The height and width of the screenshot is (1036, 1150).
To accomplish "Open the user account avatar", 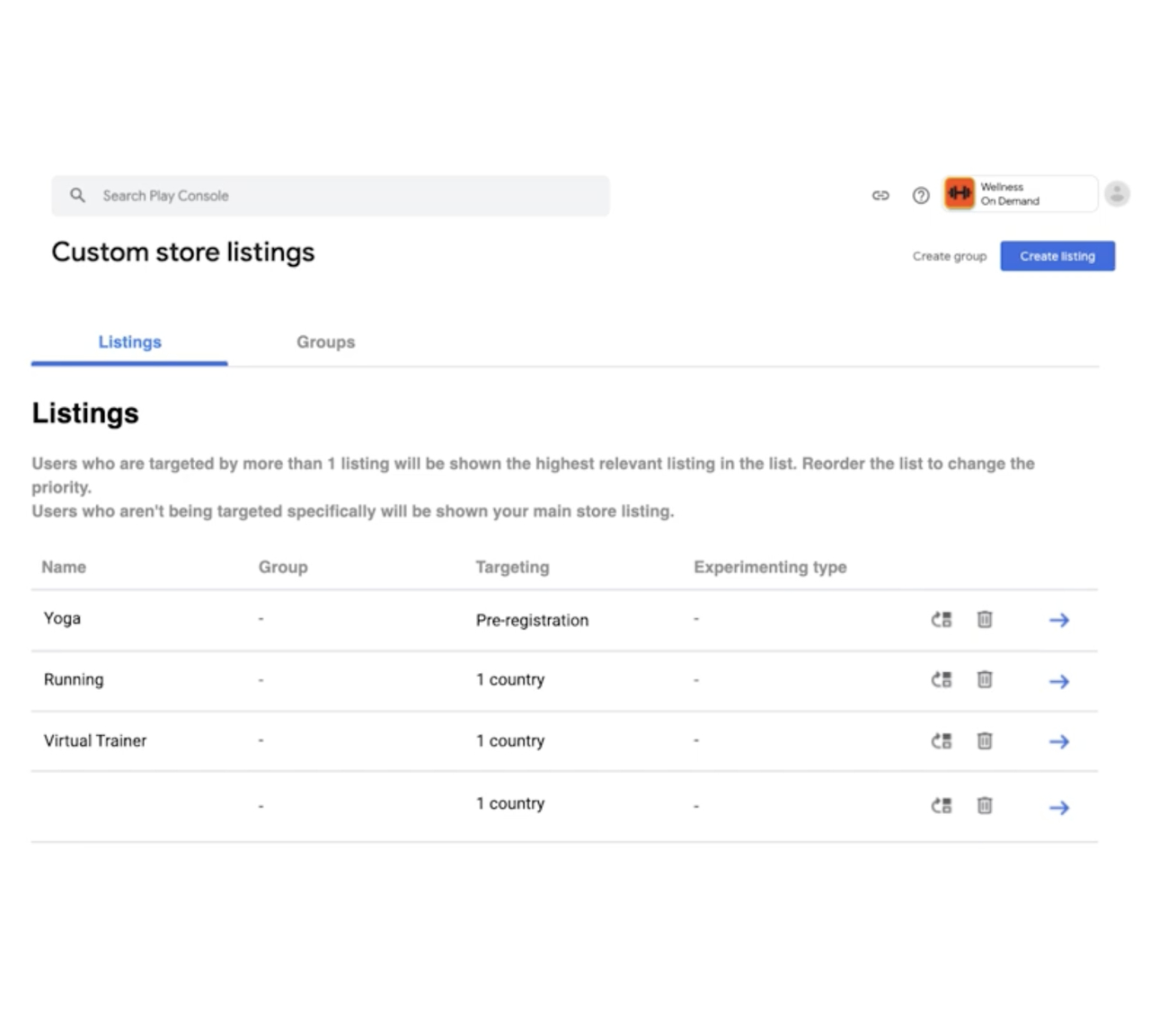I will 1117,193.
